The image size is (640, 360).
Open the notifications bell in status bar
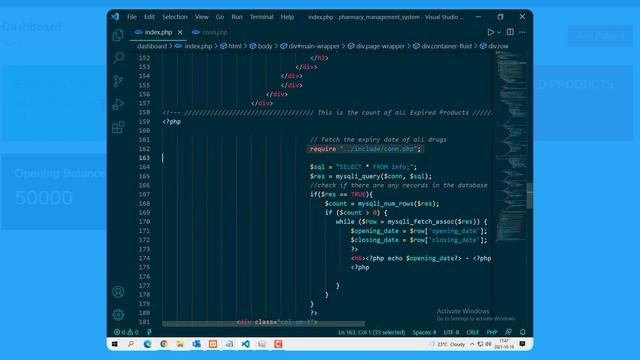click(x=523, y=332)
